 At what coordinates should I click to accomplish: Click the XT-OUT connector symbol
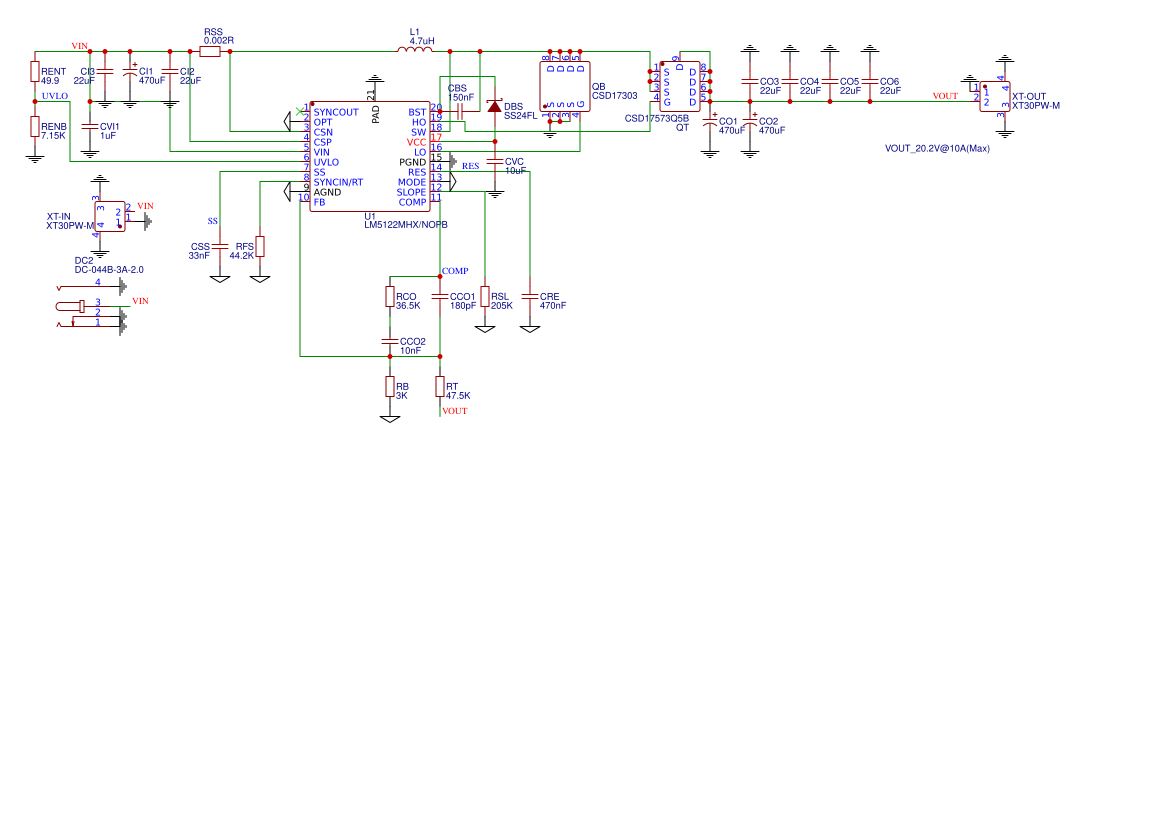[x=995, y=97]
